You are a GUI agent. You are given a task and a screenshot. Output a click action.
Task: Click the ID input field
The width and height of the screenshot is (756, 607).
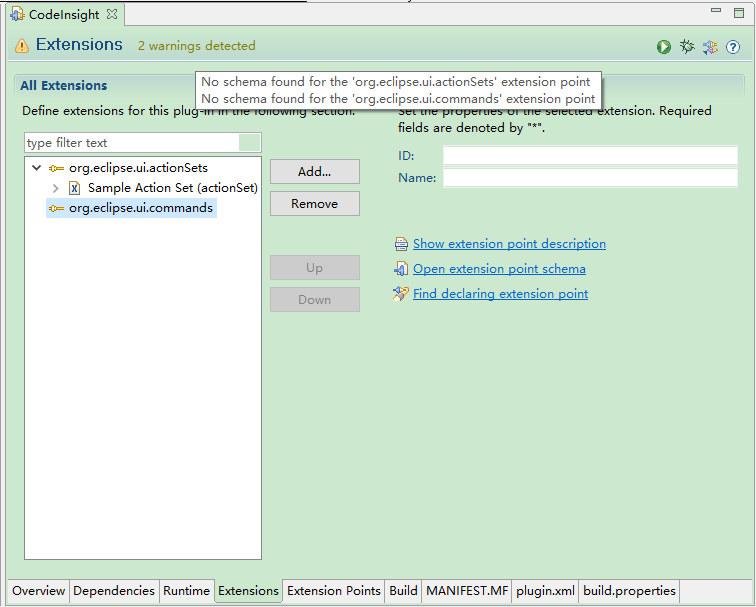point(590,156)
